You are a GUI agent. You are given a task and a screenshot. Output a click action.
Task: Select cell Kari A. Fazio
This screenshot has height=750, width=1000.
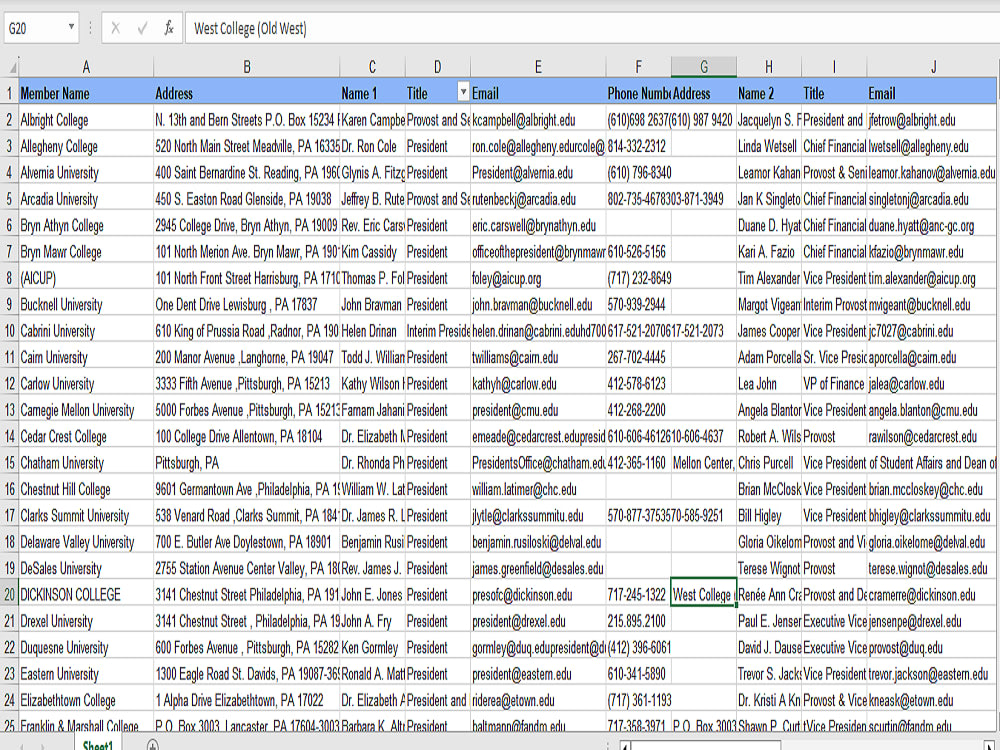coord(768,251)
